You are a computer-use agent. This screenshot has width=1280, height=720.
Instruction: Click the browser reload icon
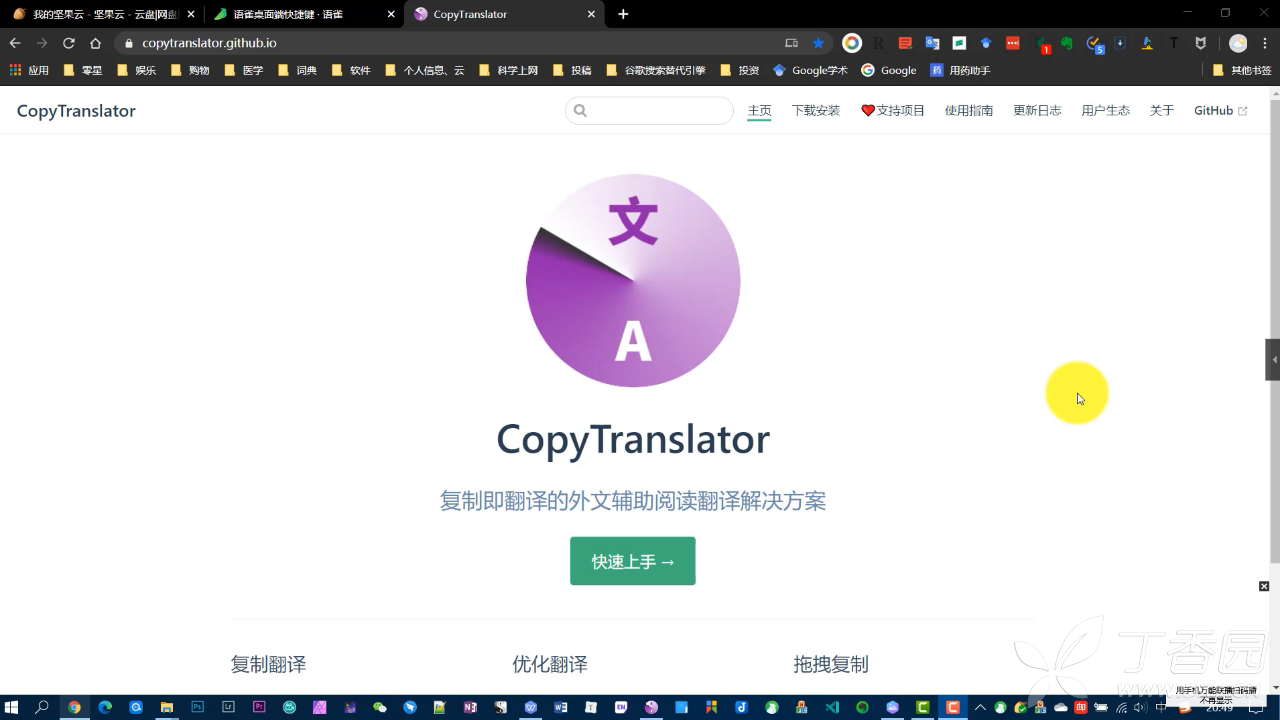pos(69,43)
